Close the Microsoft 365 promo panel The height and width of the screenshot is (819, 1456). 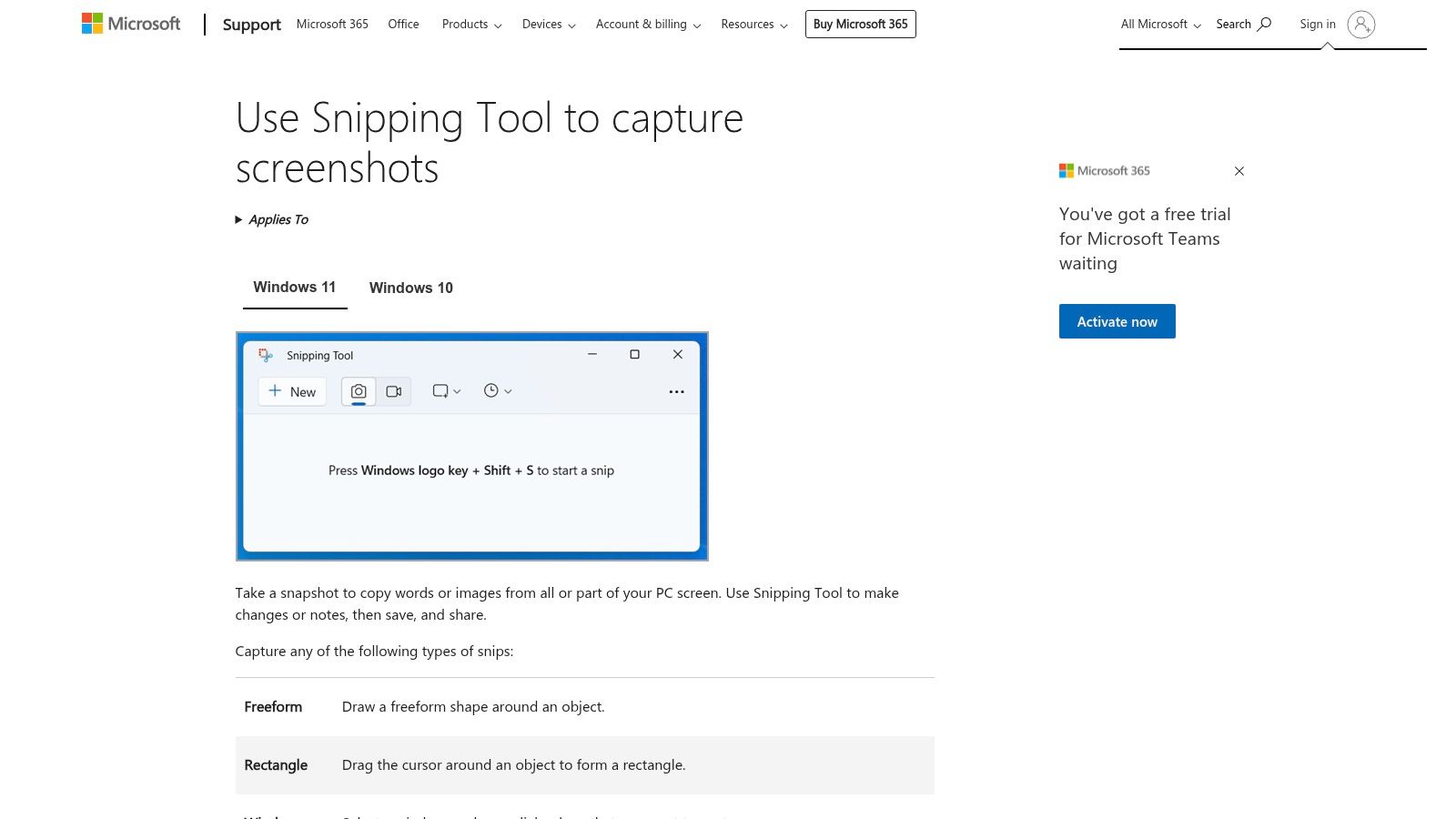coord(1239,171)
